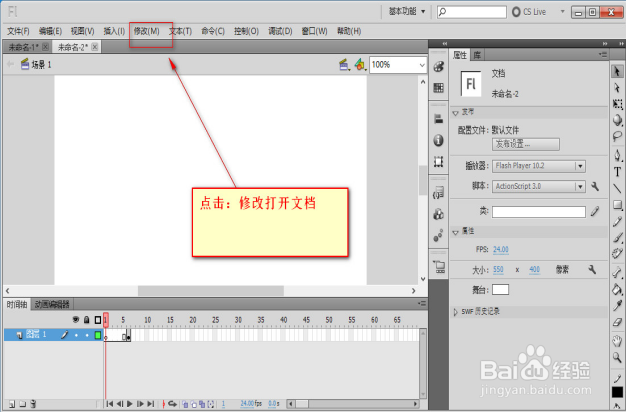Screen dimensions: 626x412
Task: Toggle visibility dot of layer 1
Action: point(76,335)
